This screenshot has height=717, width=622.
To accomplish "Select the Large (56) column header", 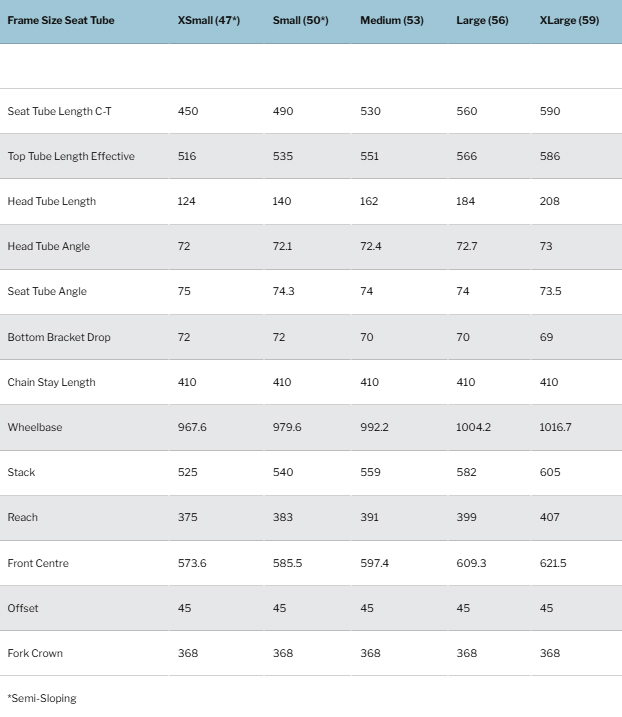I will [481, 20].
